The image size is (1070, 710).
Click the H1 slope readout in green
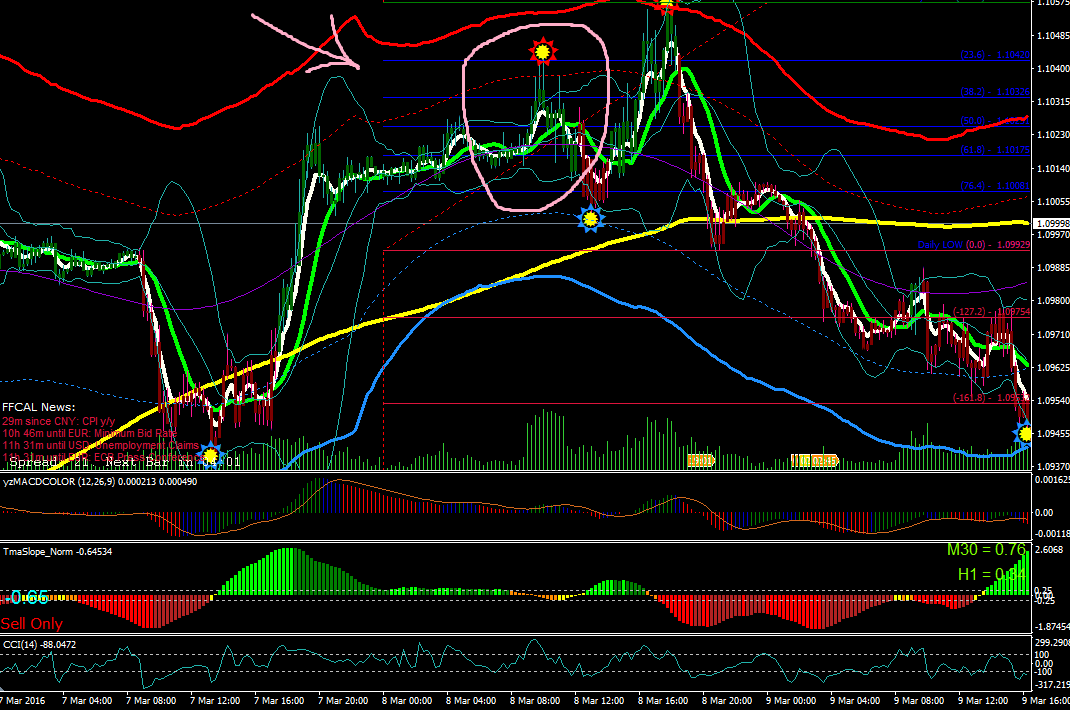(992, 574)
